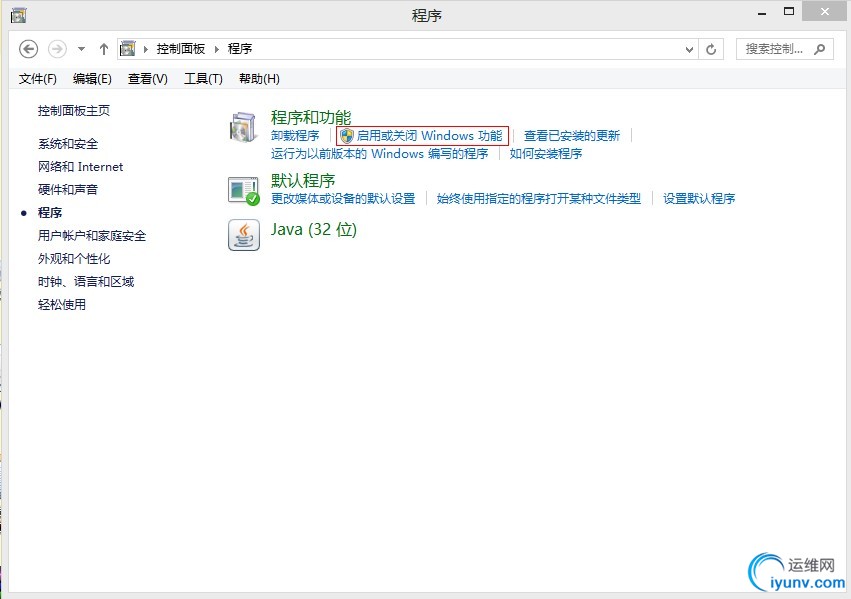This screenshot has width=851, height=599.
Task: Open address bar history dropdown
Action: 689,49
